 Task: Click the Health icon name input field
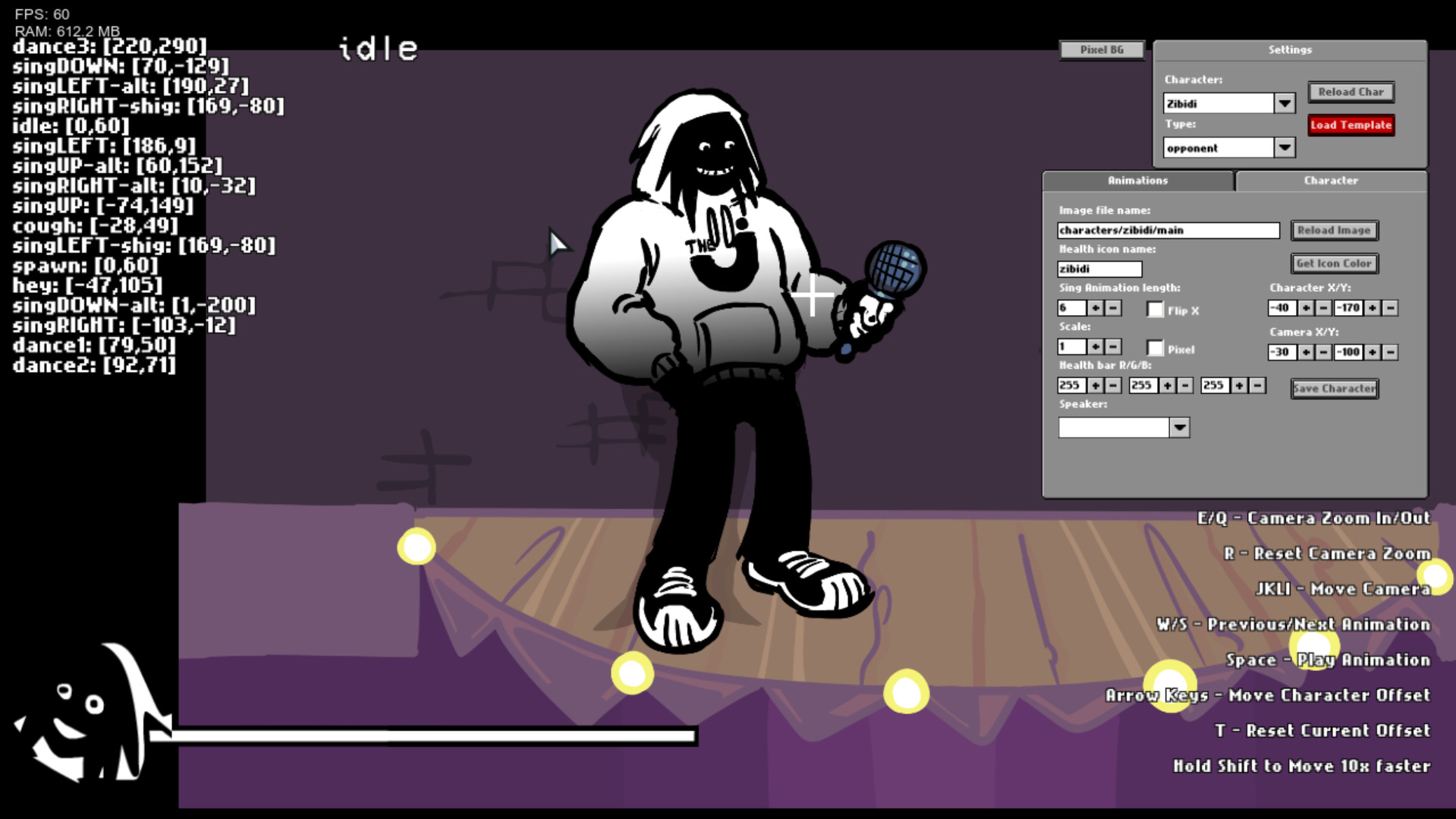pos(1099,269)
